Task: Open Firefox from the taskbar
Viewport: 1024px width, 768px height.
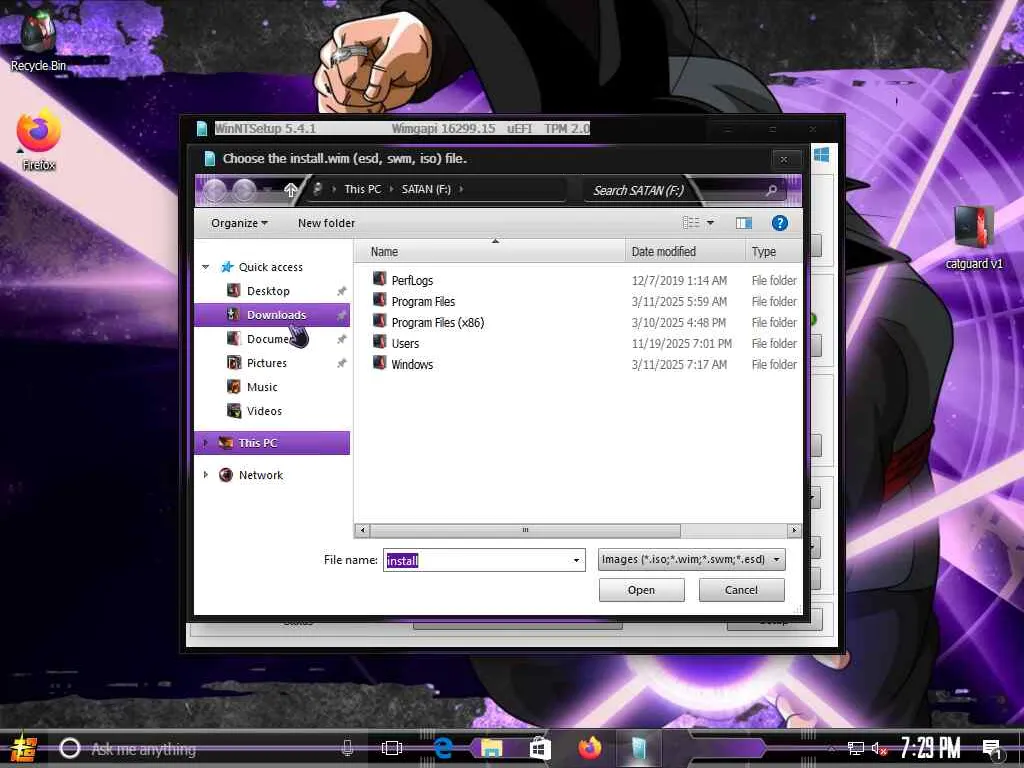Action: (x=589, y=748)
